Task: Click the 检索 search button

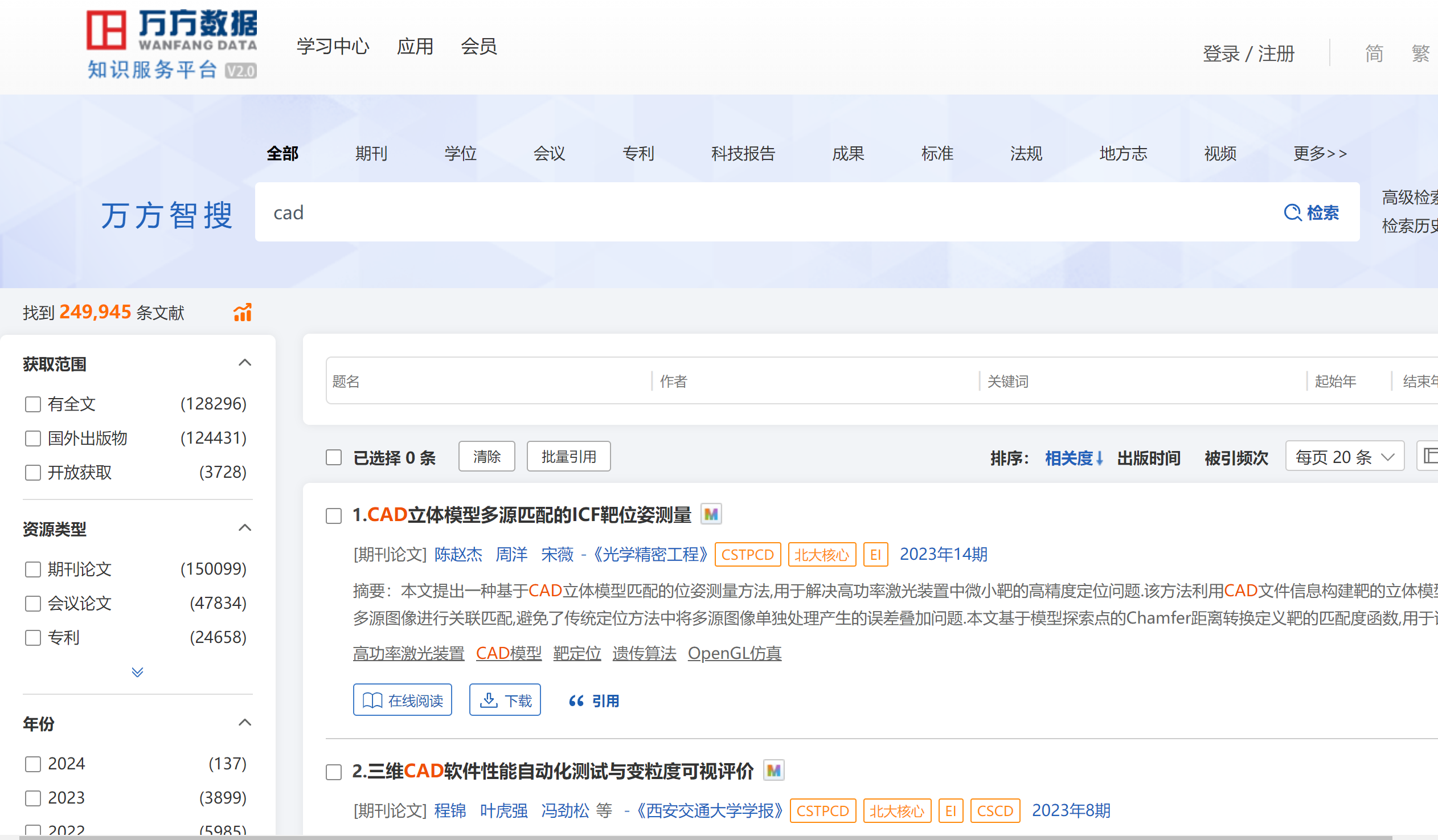Action: click(x=1312, y=212)
